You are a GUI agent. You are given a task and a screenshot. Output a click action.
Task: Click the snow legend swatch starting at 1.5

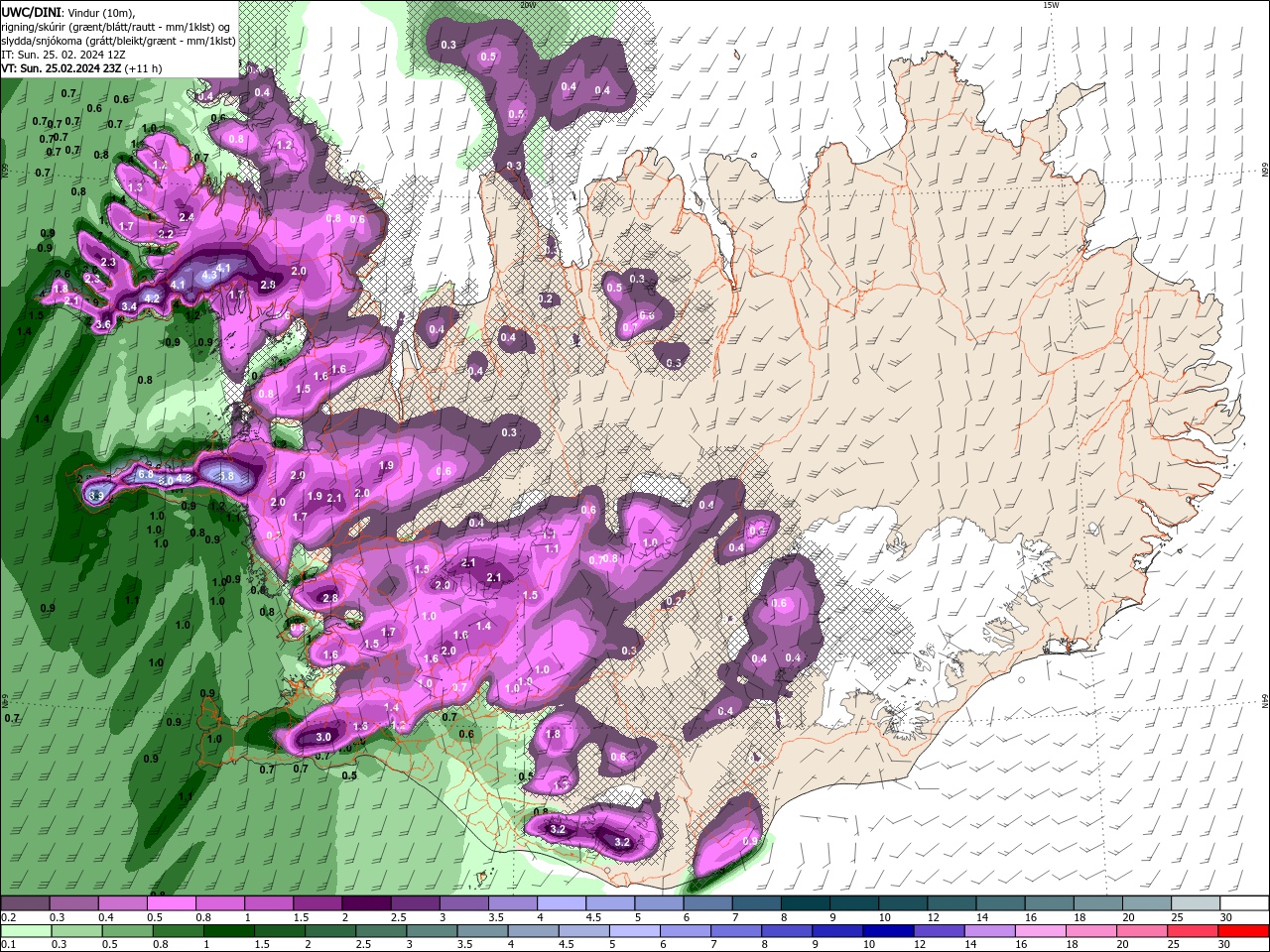tap(317, 903)
